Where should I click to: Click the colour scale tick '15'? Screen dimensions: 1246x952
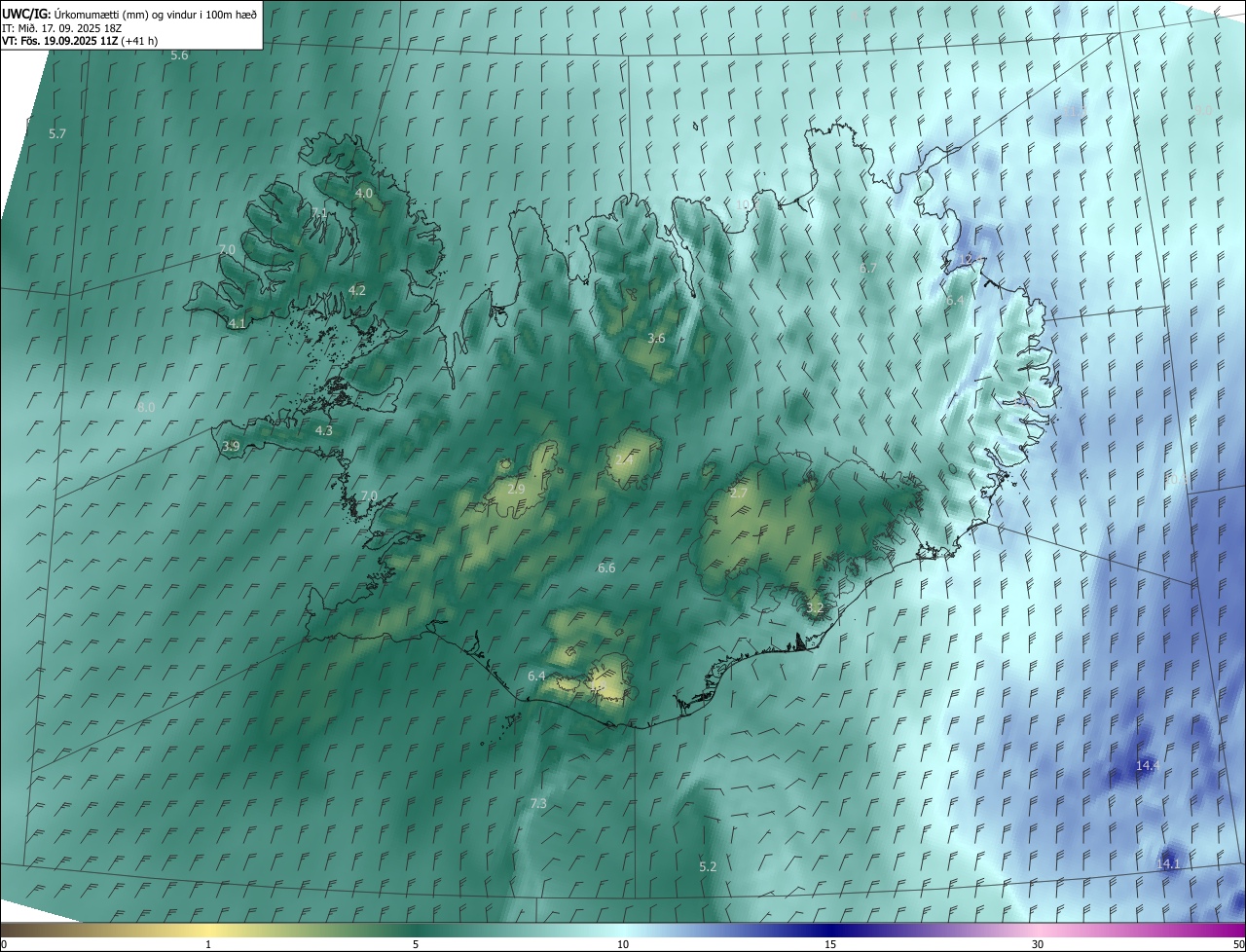(830, 944)
